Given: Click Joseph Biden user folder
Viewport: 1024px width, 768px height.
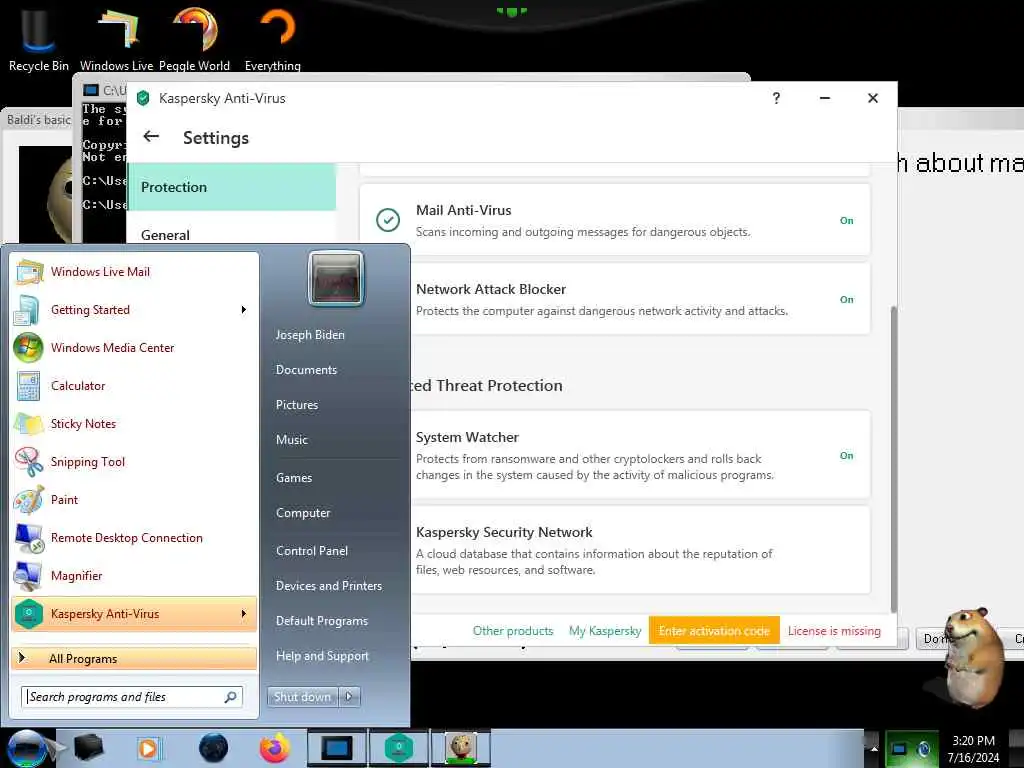Looking at the screenshot, I should coord(310,335).
